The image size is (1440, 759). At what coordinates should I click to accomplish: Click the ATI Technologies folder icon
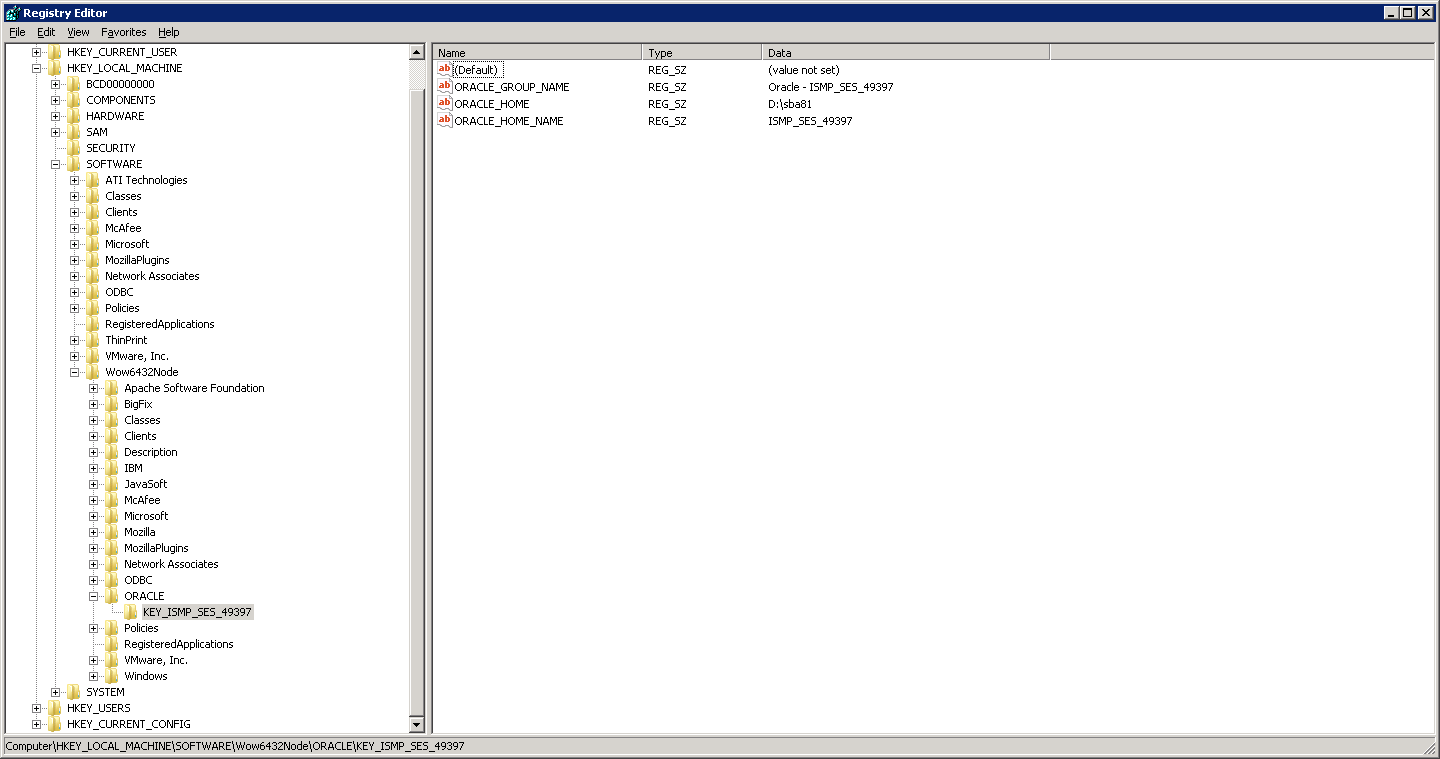coord(93,180)
